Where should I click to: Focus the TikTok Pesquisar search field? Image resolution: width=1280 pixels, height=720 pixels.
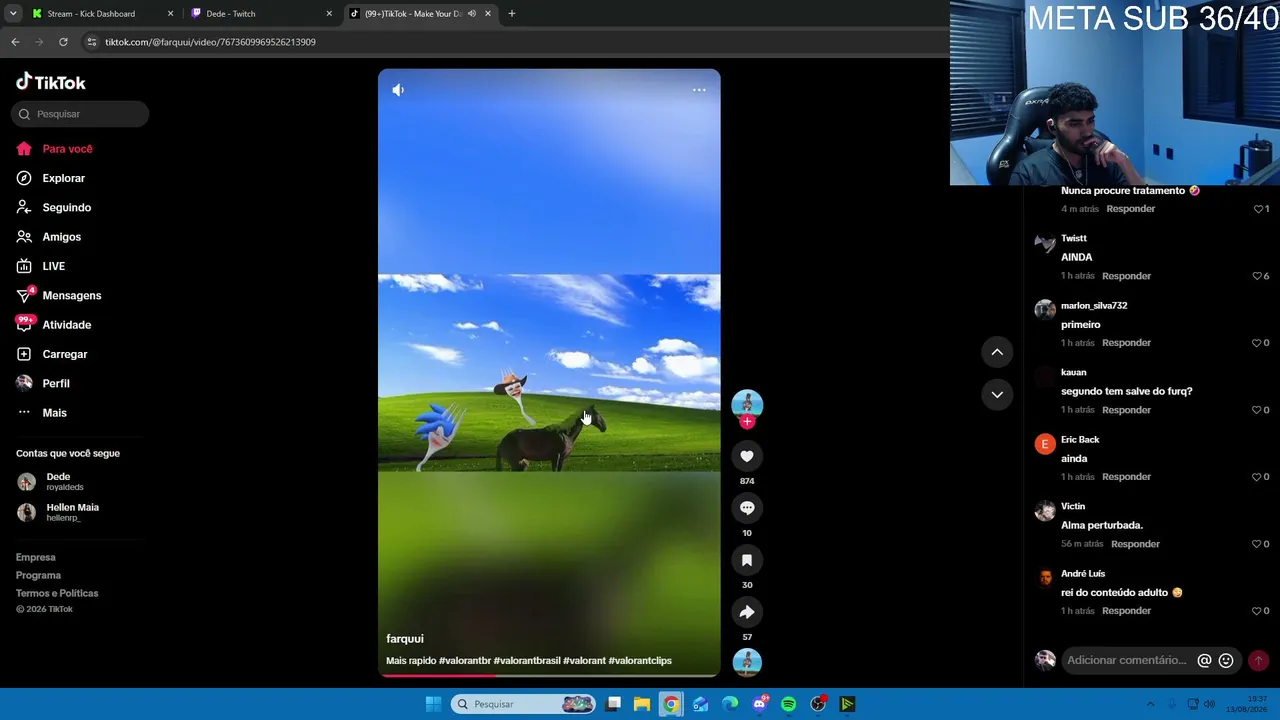(x=80, y=114)
